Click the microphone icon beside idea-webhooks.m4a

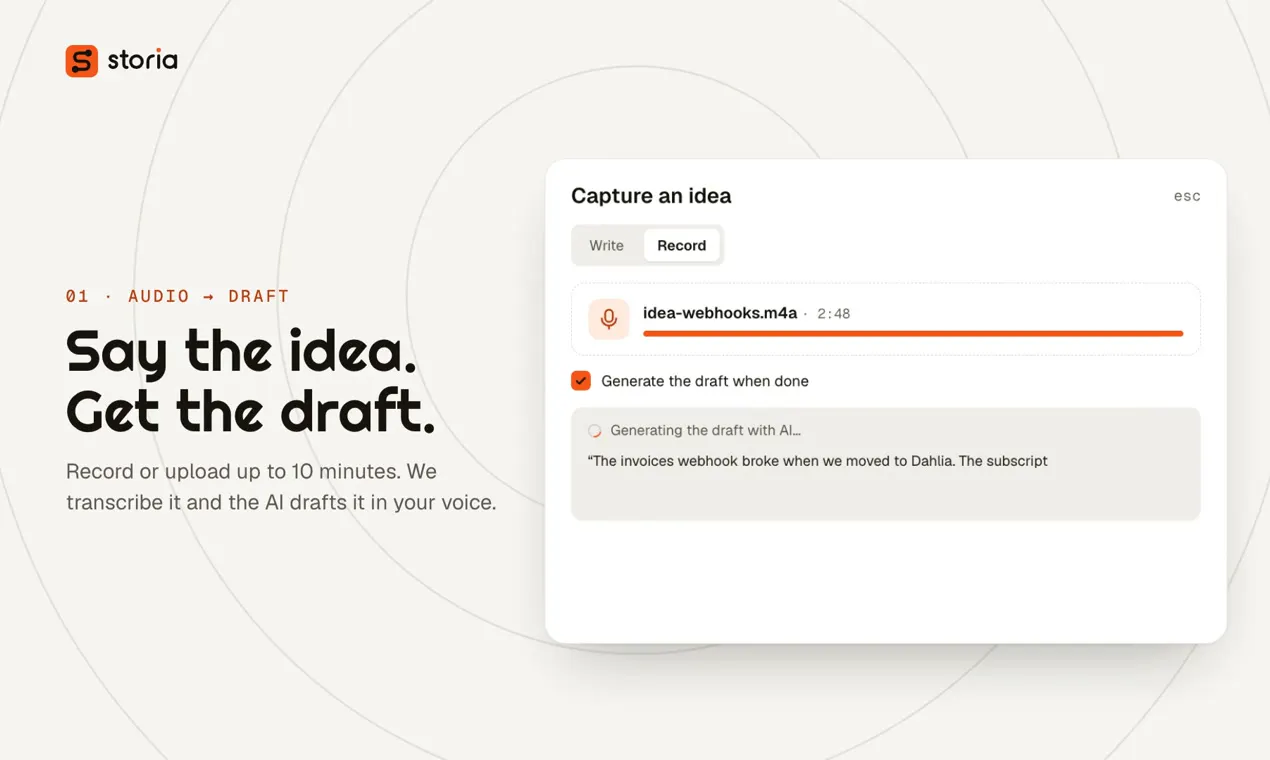[609, 319]
